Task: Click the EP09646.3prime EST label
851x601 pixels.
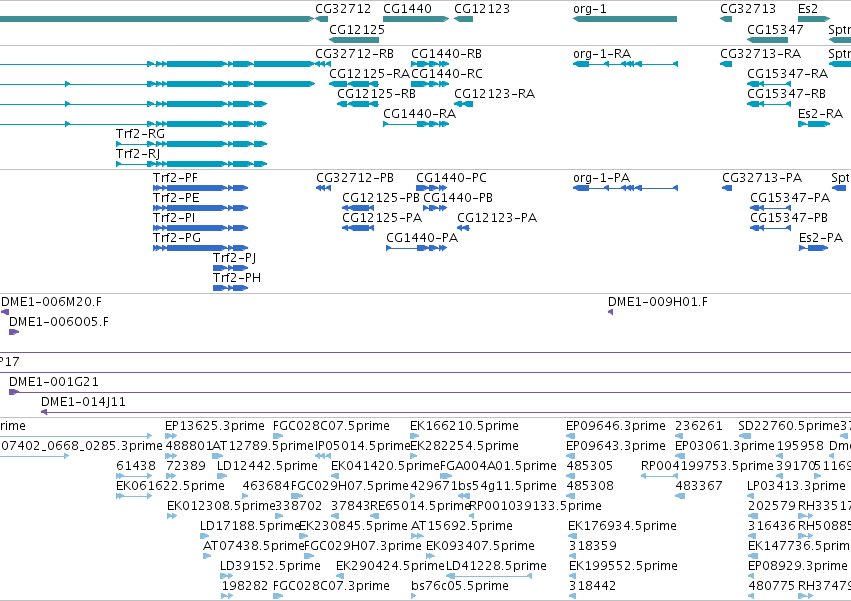Action: (x=616, y=426)
